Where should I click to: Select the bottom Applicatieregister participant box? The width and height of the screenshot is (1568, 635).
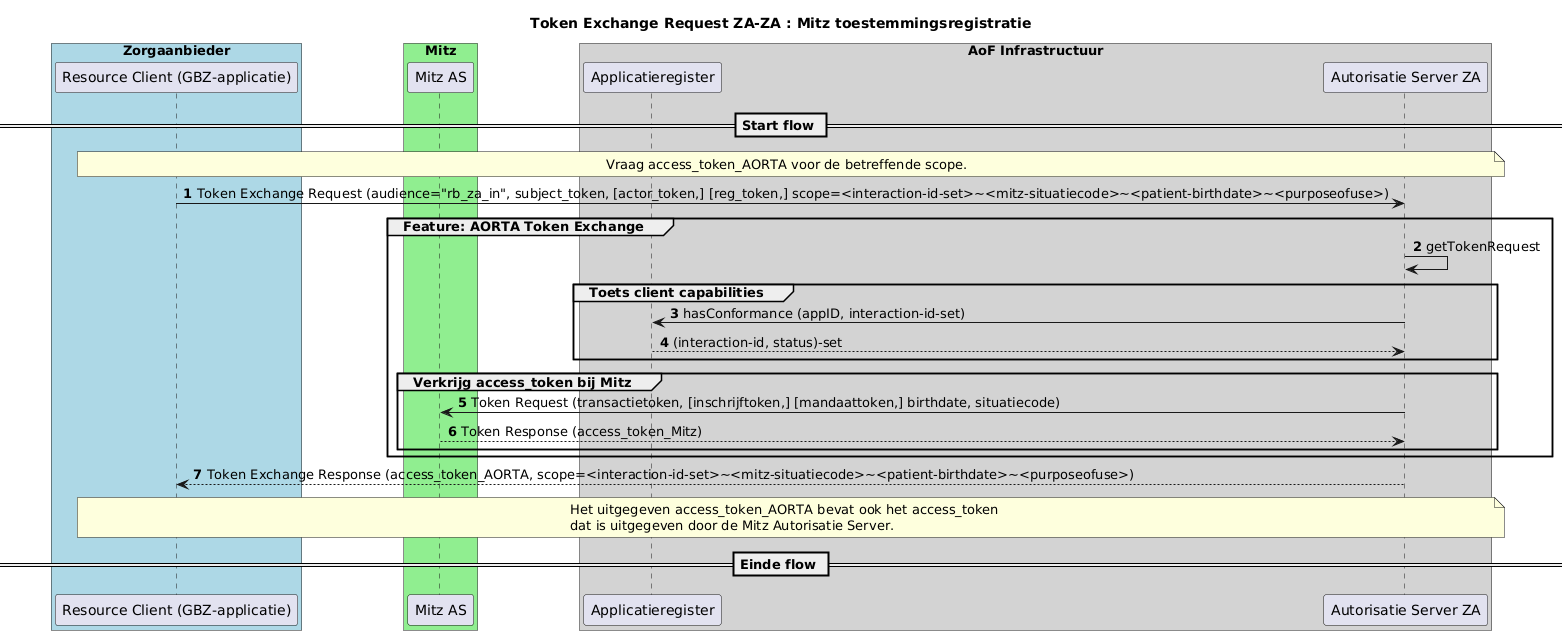click(651, 609)
